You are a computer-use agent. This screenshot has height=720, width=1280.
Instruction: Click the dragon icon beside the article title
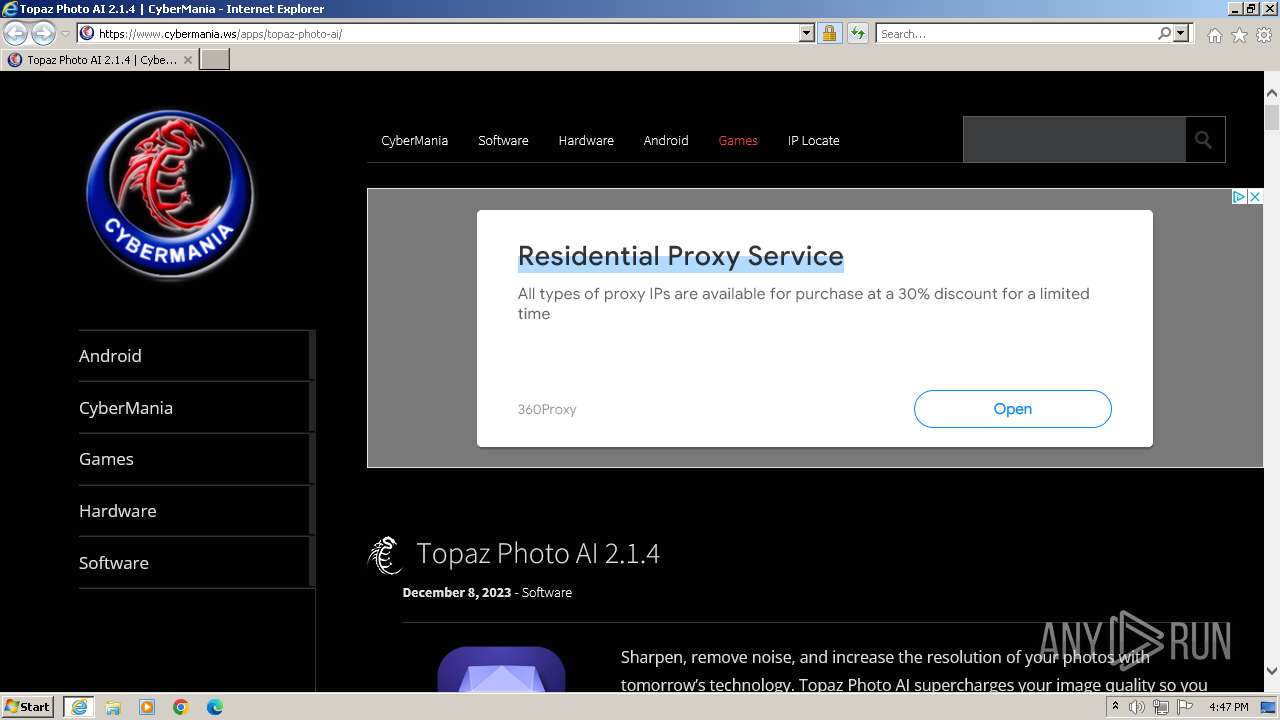385,555
